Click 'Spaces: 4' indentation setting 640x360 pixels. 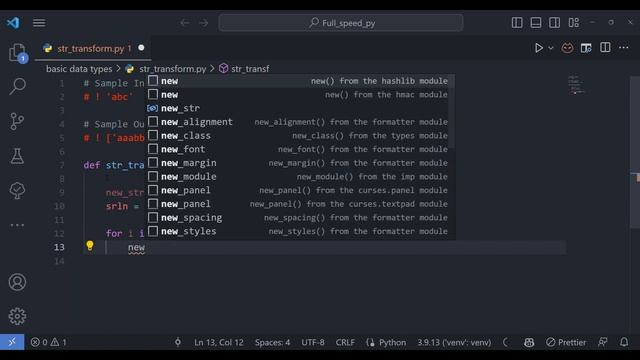pos(272,342)
